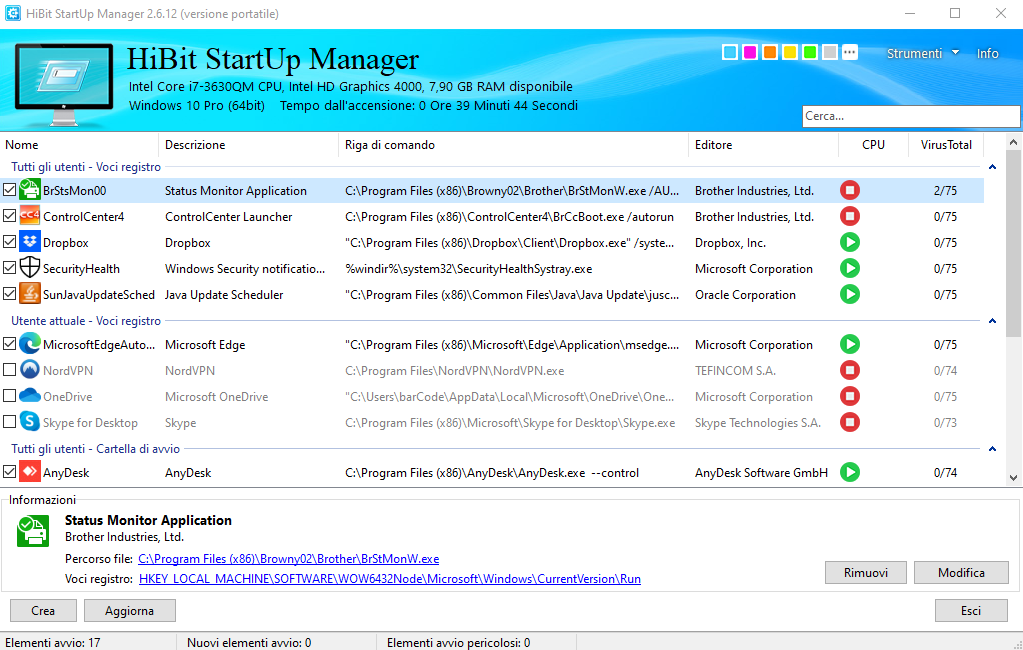Click the ControlCenter4 CC4 icon

(29, 216)
